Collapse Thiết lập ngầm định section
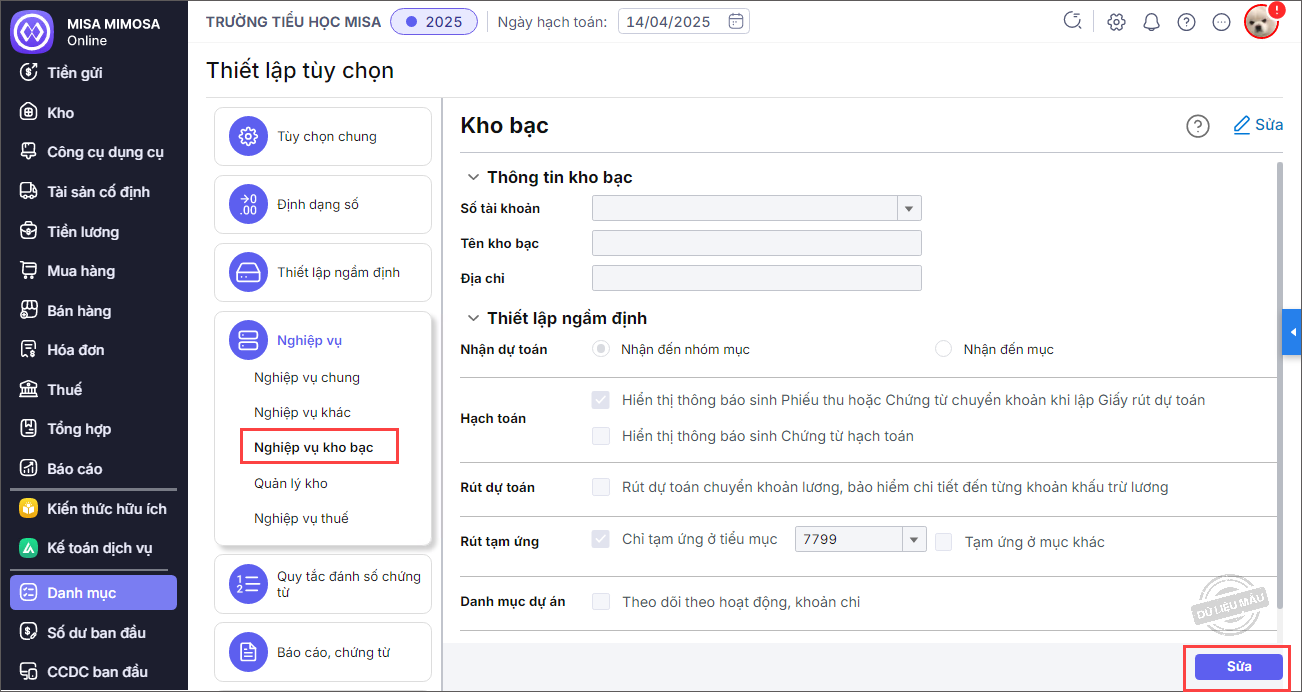 pyautogui.click(x=473, y=318)
